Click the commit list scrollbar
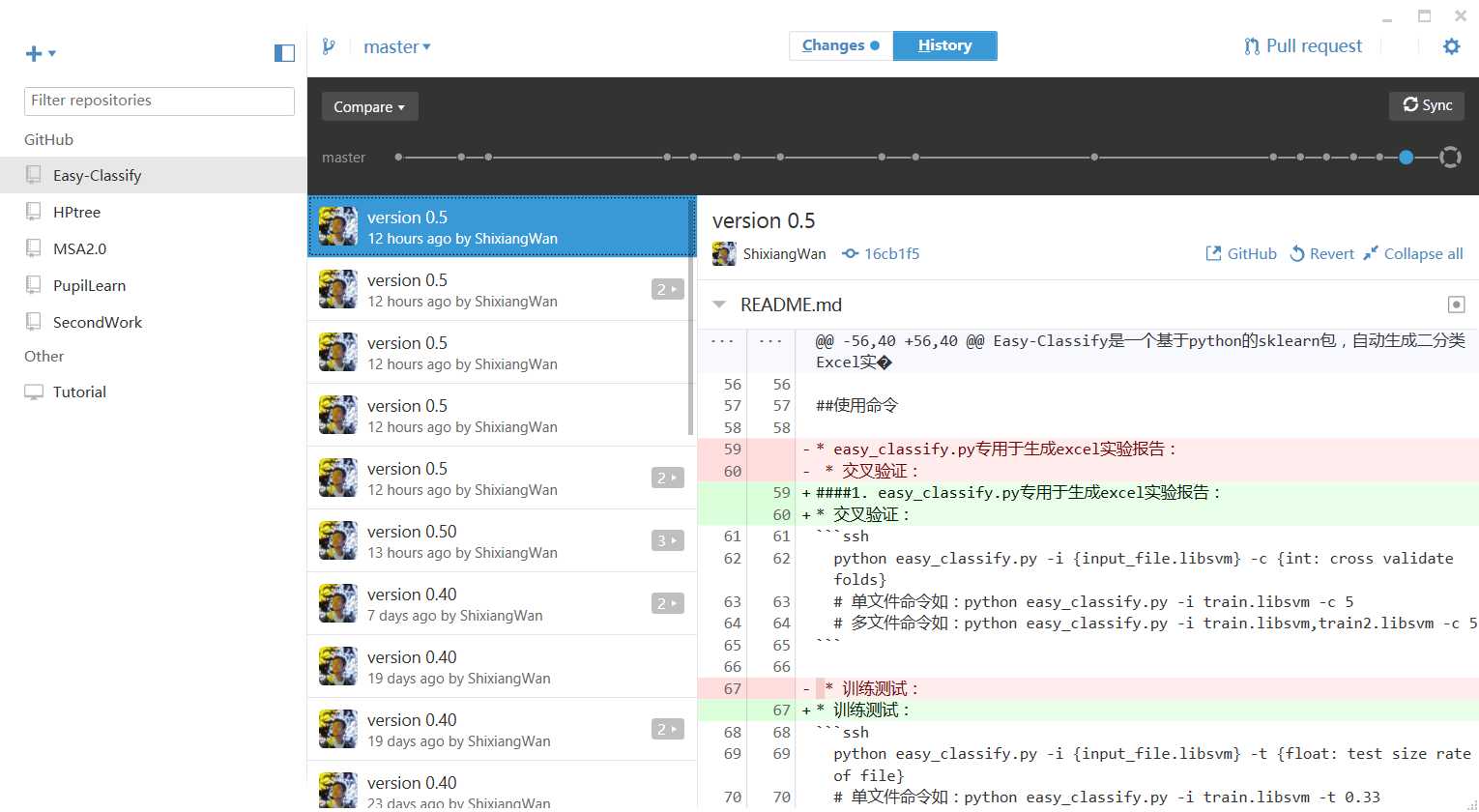The height and width of the screenshot is (812, 1479). (691, 316)
